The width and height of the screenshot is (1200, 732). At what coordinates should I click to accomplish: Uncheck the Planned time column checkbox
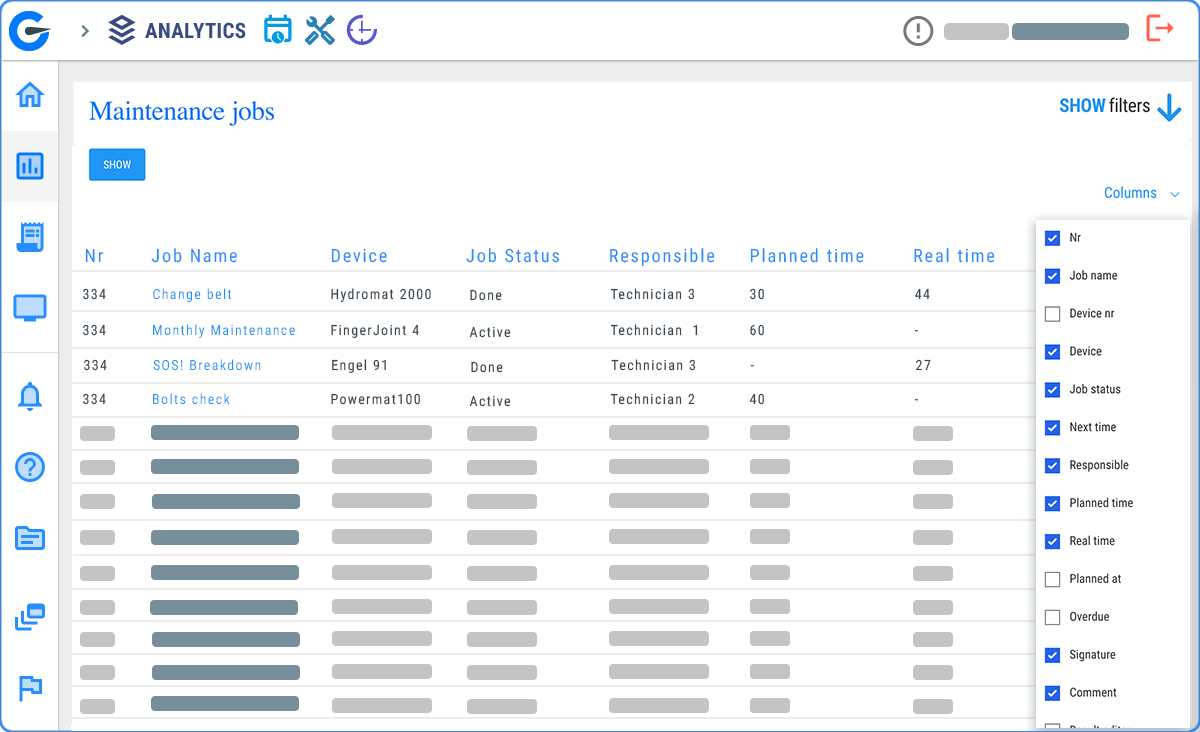point(1052,504)
